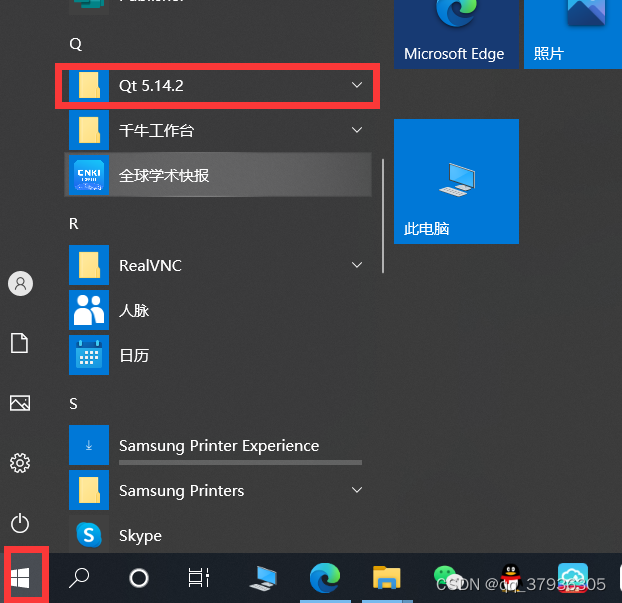Open 日历 Calendar app icon
Screen dimensions: 622x603
pos(89,355)
